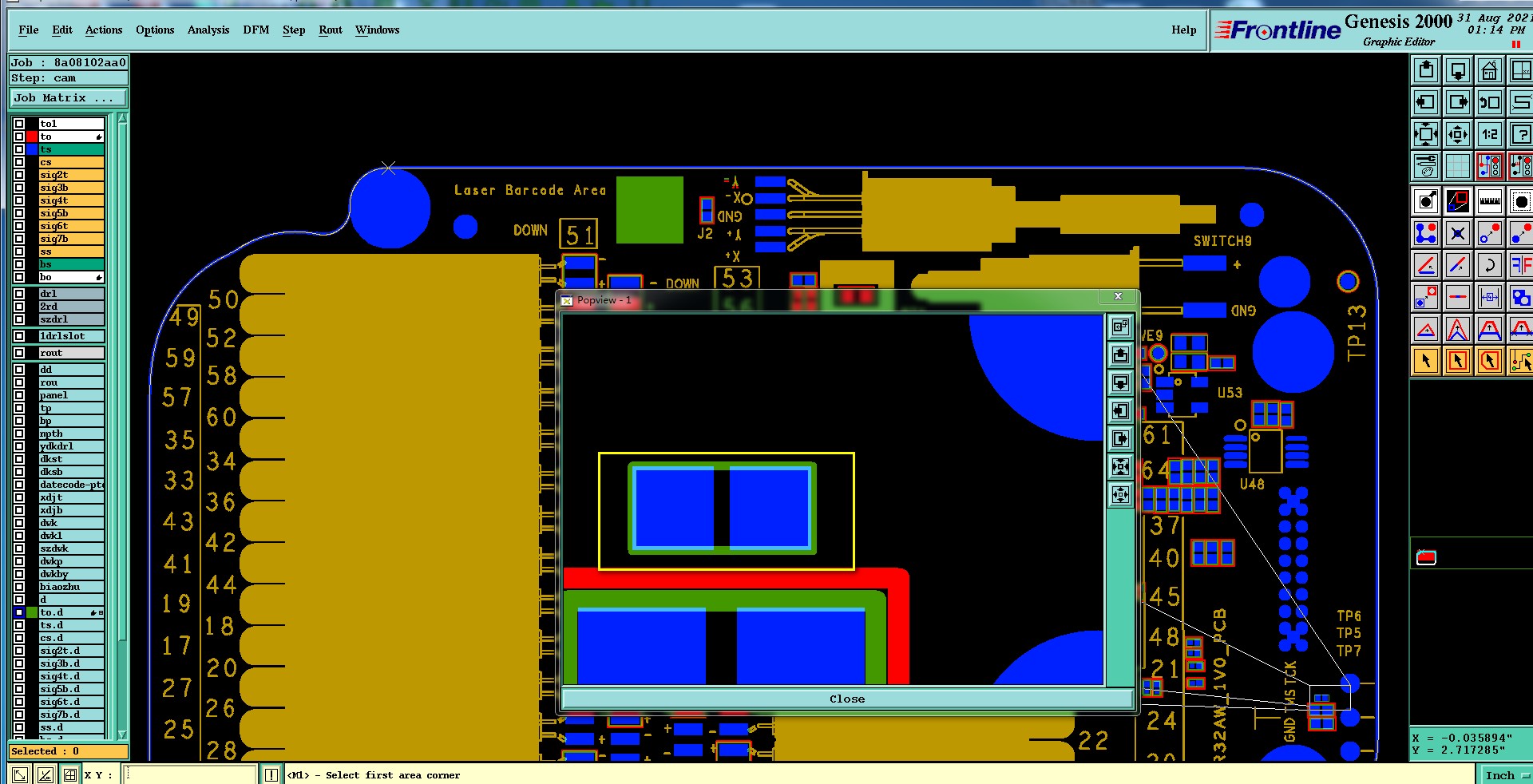Click the X Y coordinate input field

click(192, 774)
